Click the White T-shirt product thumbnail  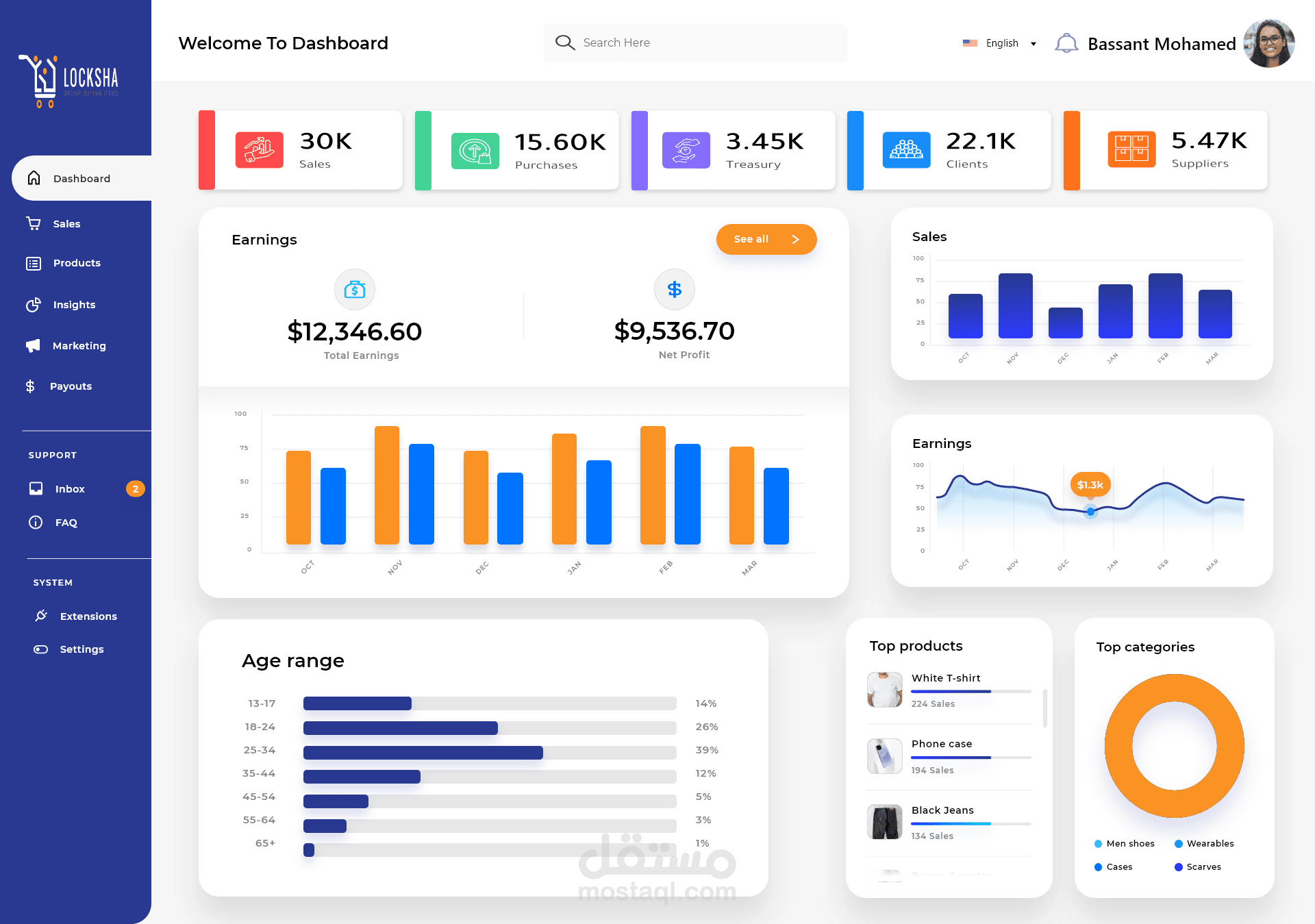pos(884,690)
